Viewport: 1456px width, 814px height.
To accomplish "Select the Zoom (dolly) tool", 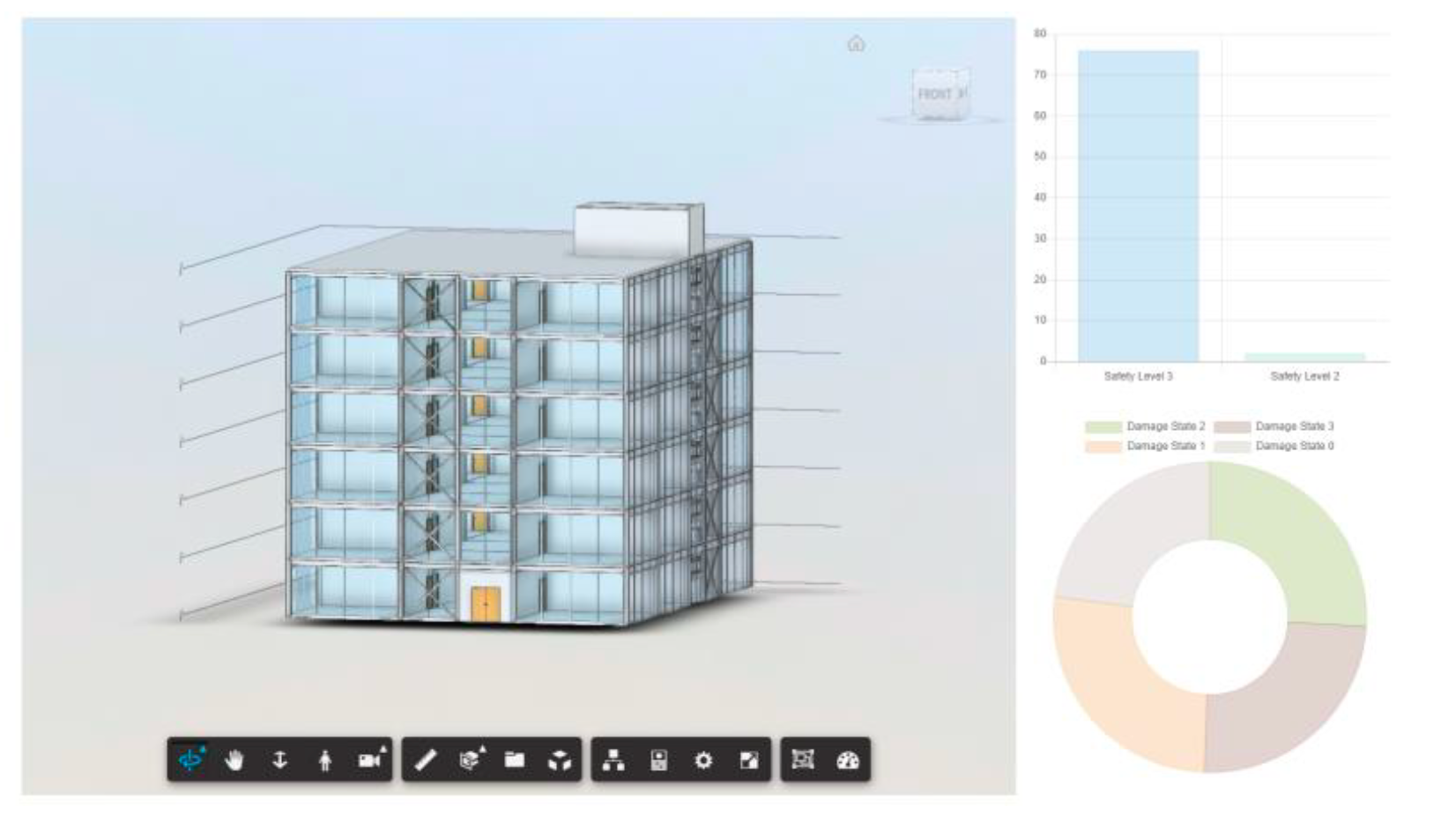I will tap(279, 759).
